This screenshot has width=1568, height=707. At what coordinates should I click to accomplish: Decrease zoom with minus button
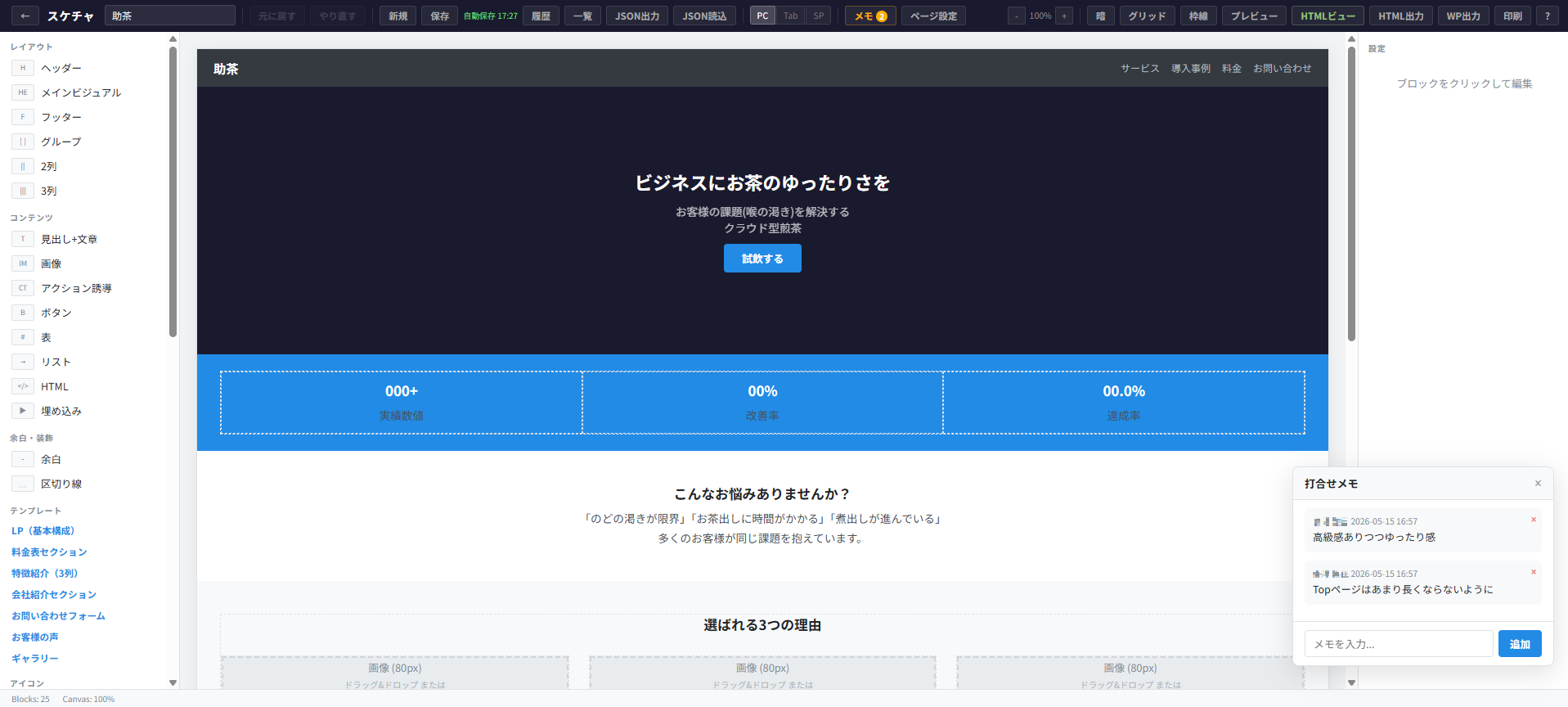[x=1017, y=16]
